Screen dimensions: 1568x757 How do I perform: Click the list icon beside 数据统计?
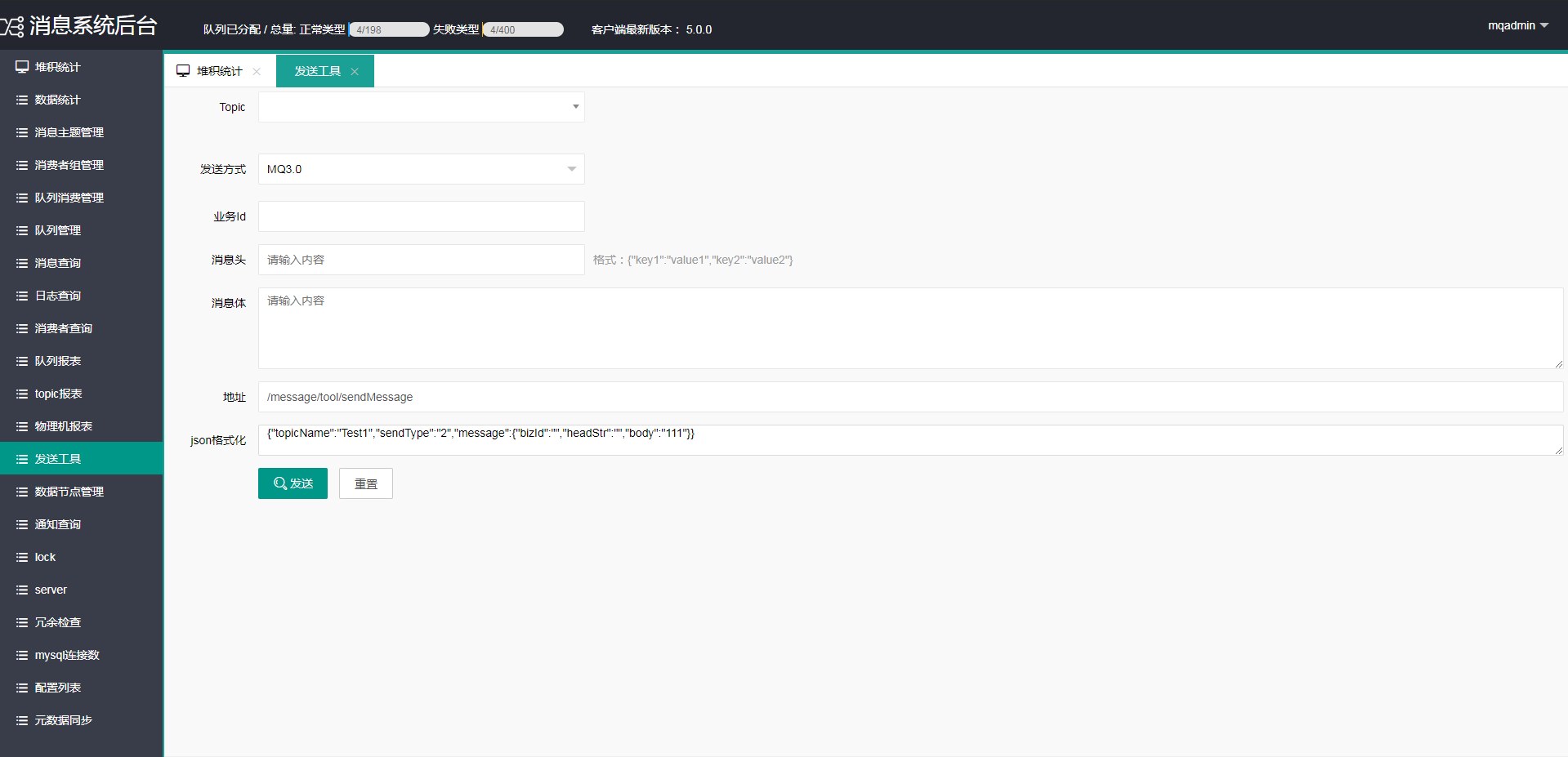click(22, 100)
